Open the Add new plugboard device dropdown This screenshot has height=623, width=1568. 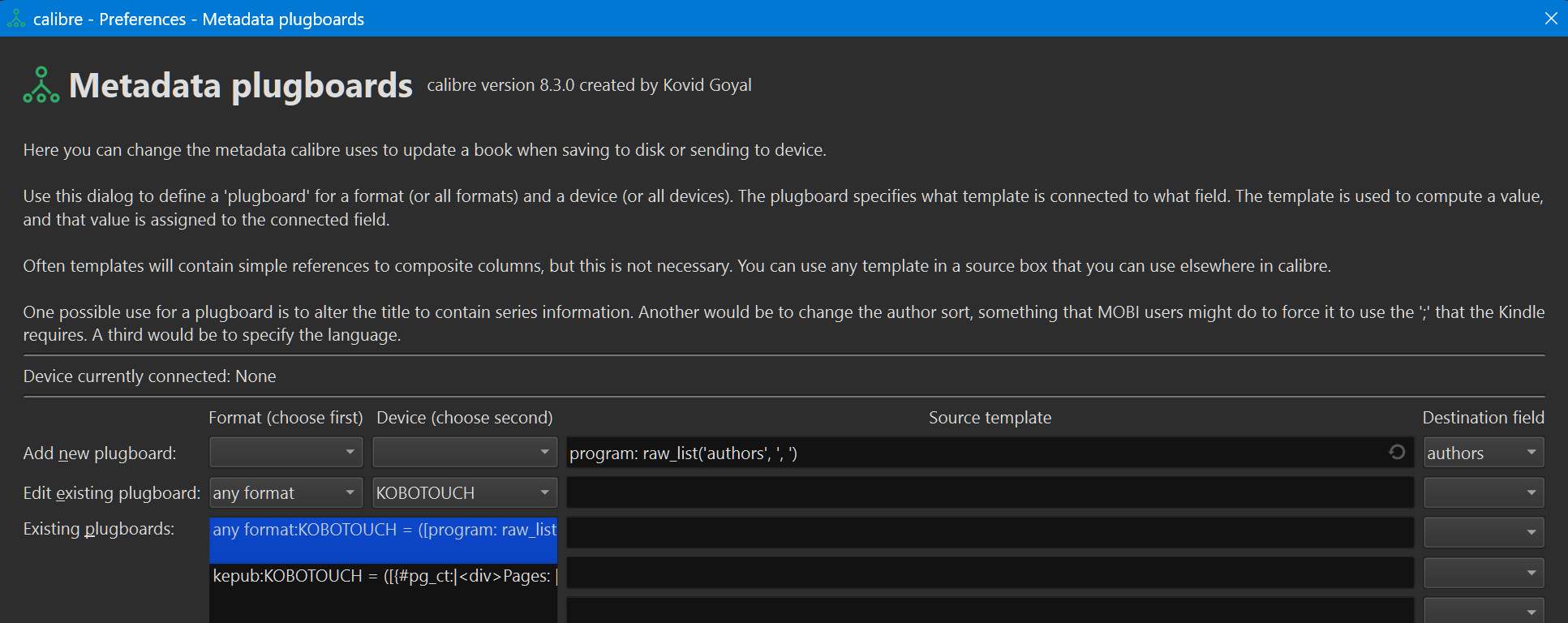click(x=464, y=453)
